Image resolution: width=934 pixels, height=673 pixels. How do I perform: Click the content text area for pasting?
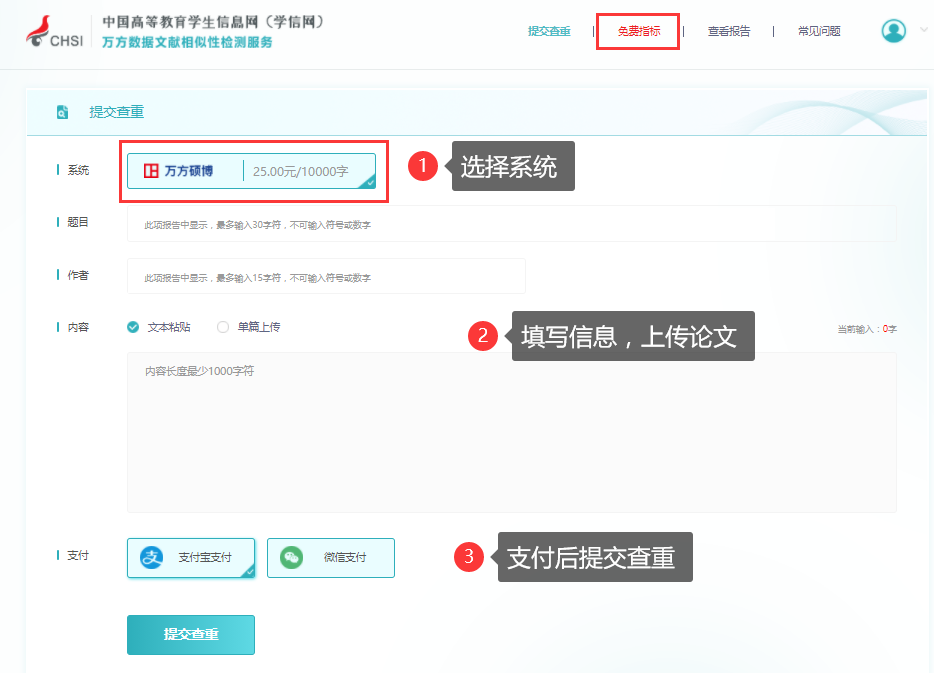[x=512, y=432]
